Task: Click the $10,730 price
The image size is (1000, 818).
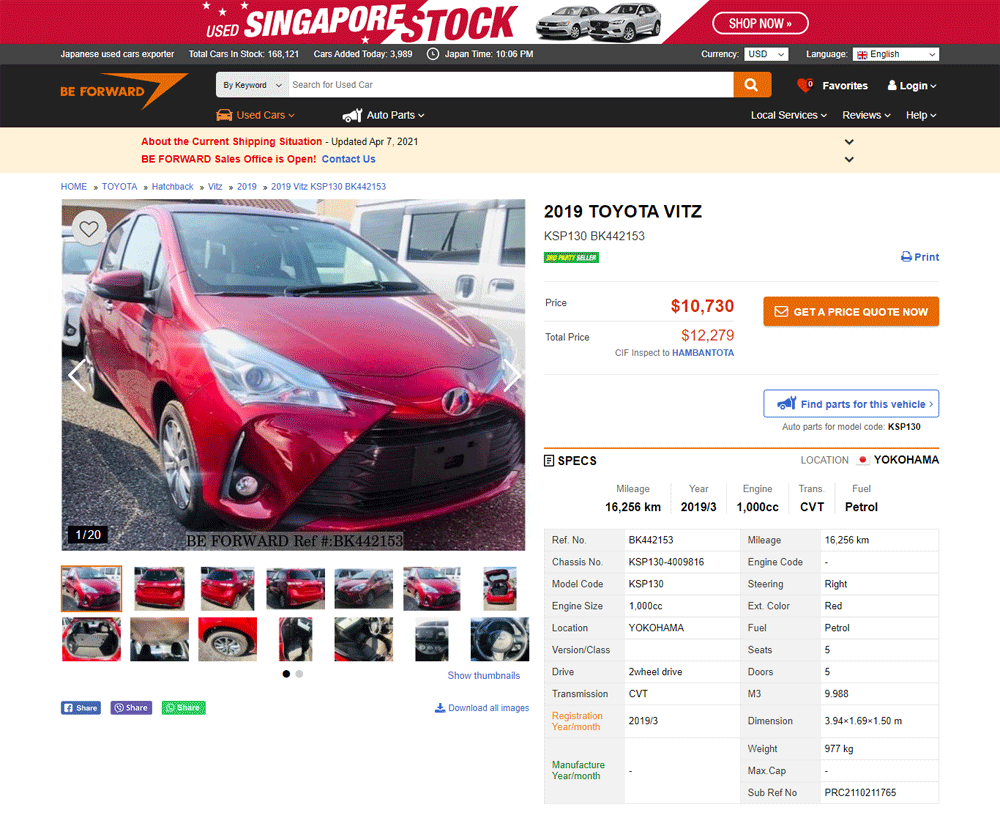Action: tap(702, 306)
